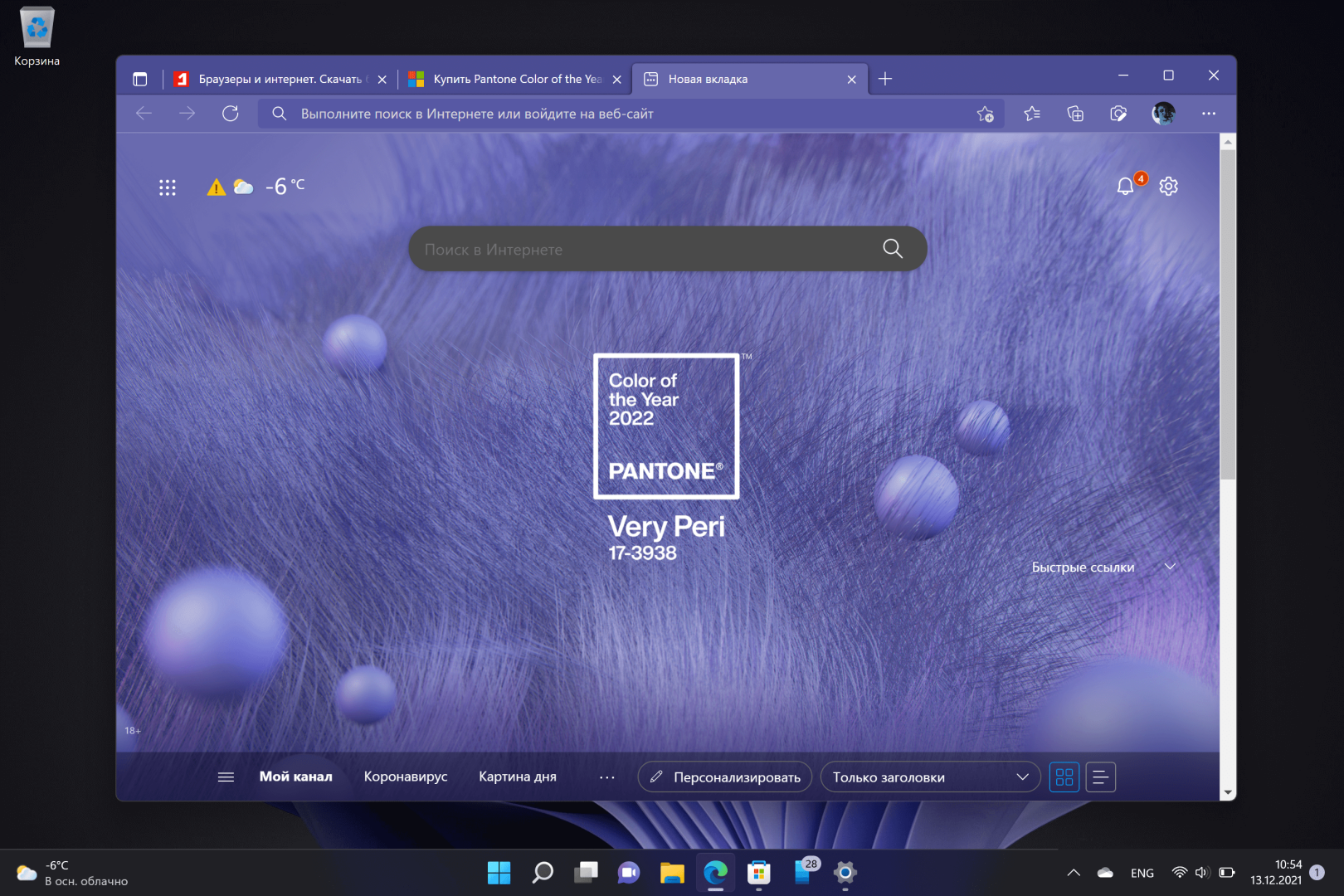This screenshot has height=896, width=1344.
Task: Click the page vertical scrollbar
Action: [1228, 314]
